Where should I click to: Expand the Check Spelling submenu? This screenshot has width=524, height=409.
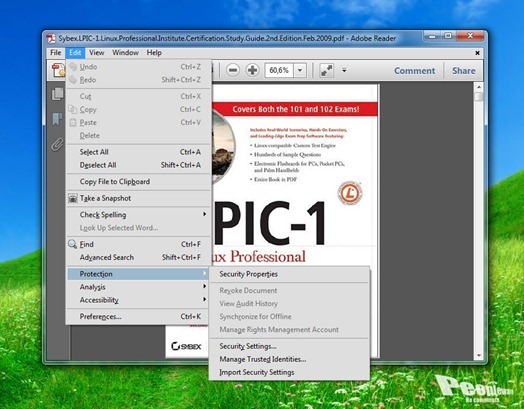[x=139, y=215]
